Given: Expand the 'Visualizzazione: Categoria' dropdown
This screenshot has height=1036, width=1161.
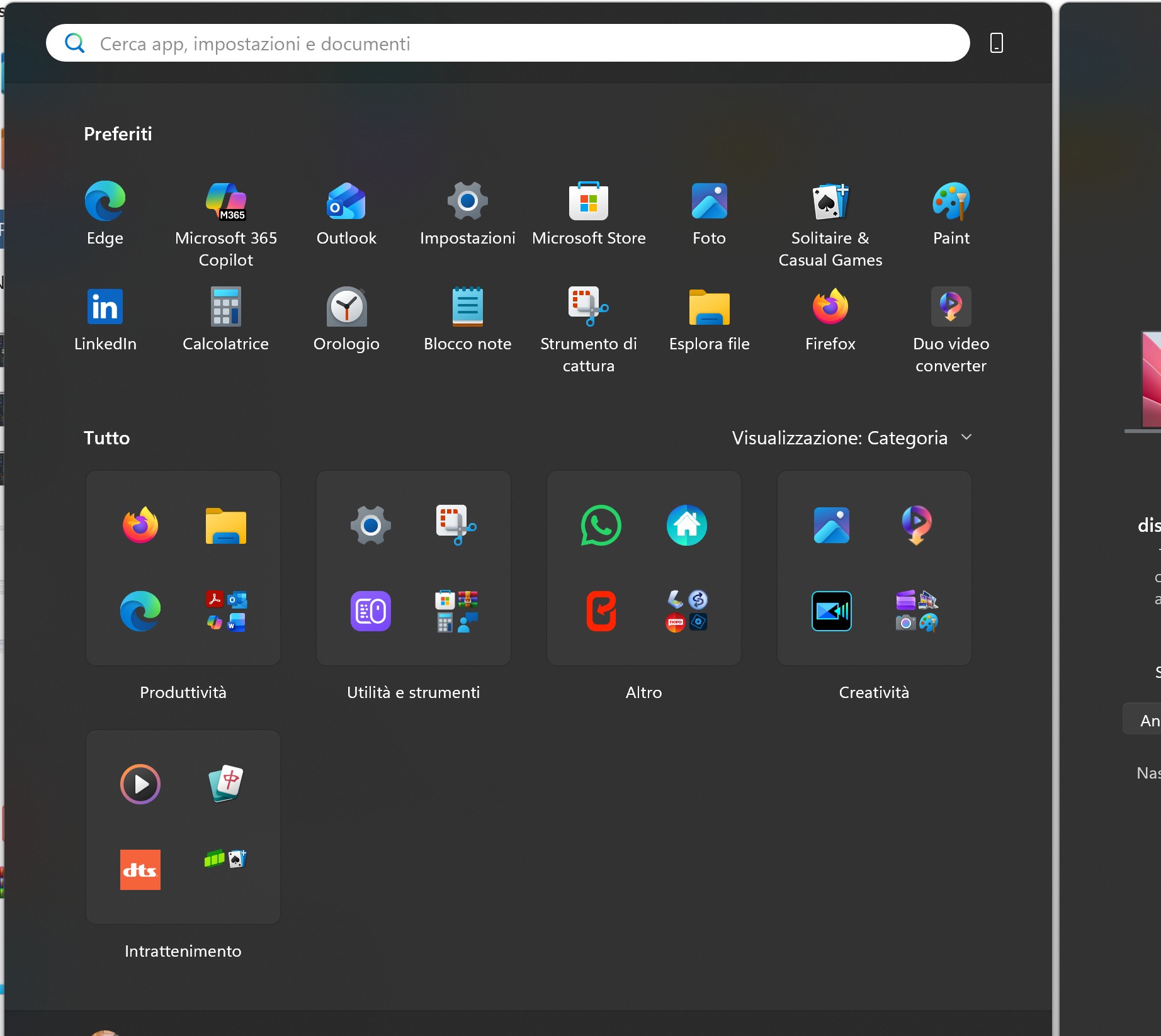Looking at the screenshot, I should coord(852,438).
